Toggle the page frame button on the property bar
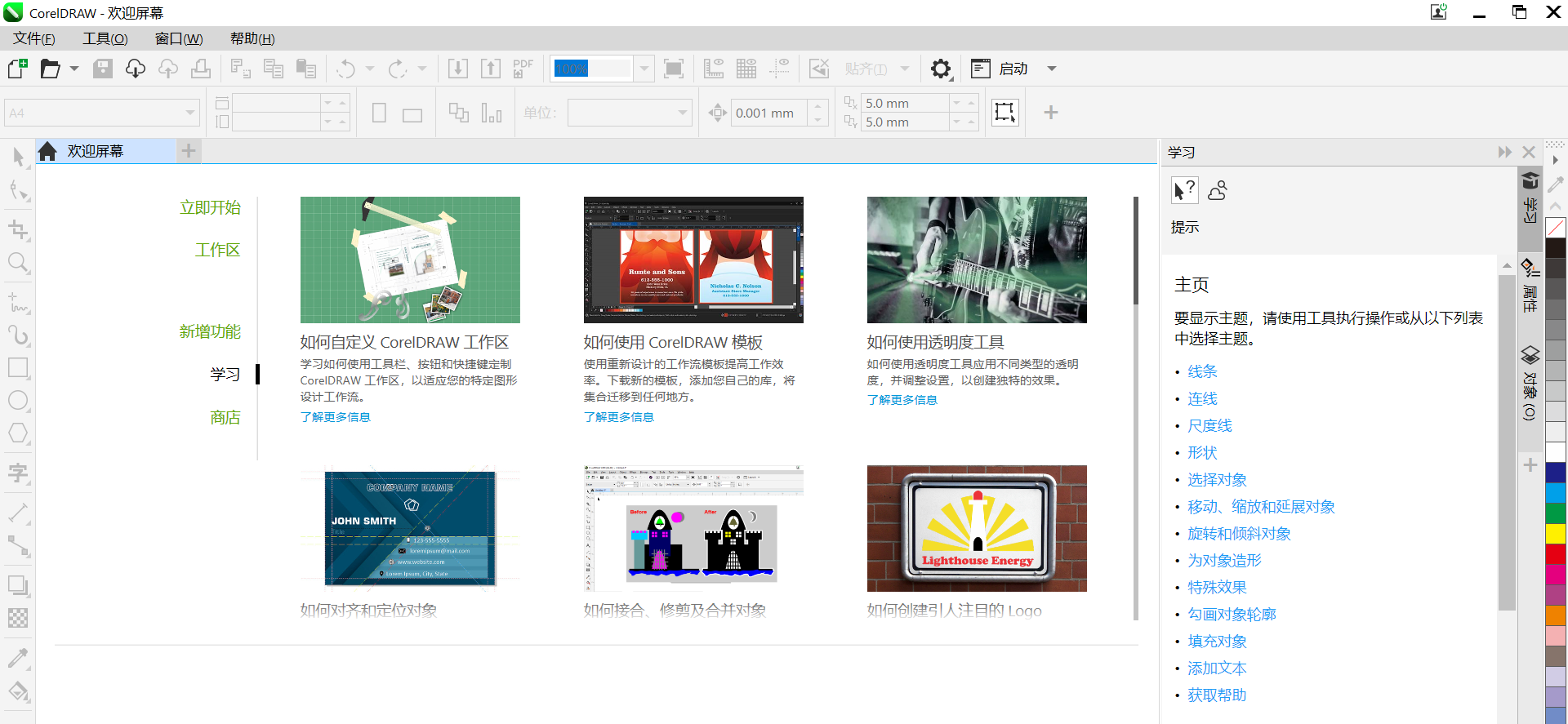Image resolution: width=1568 pixels, height=724 pixels. coord(1004,113)
